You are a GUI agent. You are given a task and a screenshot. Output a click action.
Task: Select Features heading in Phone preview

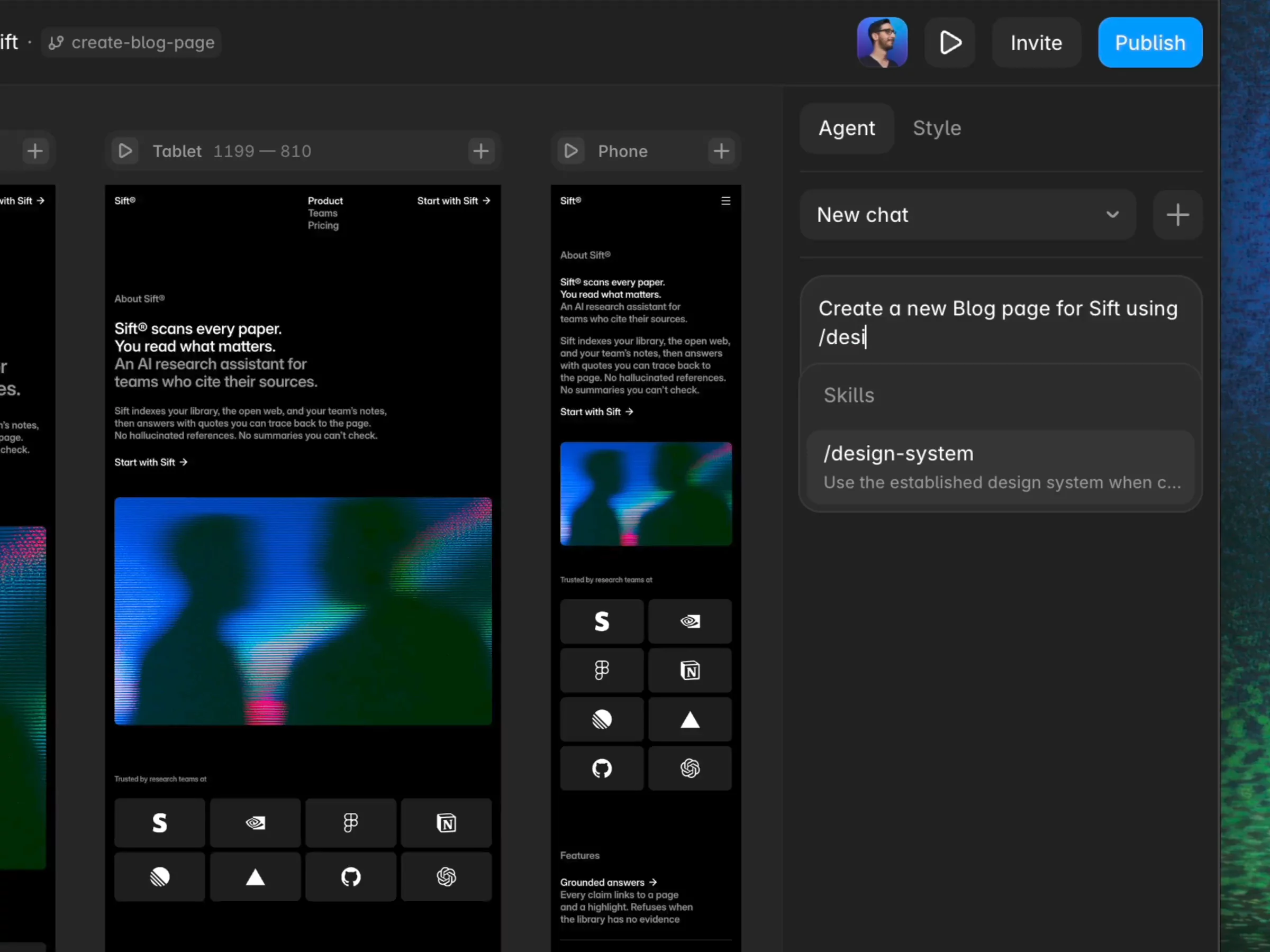580,856
